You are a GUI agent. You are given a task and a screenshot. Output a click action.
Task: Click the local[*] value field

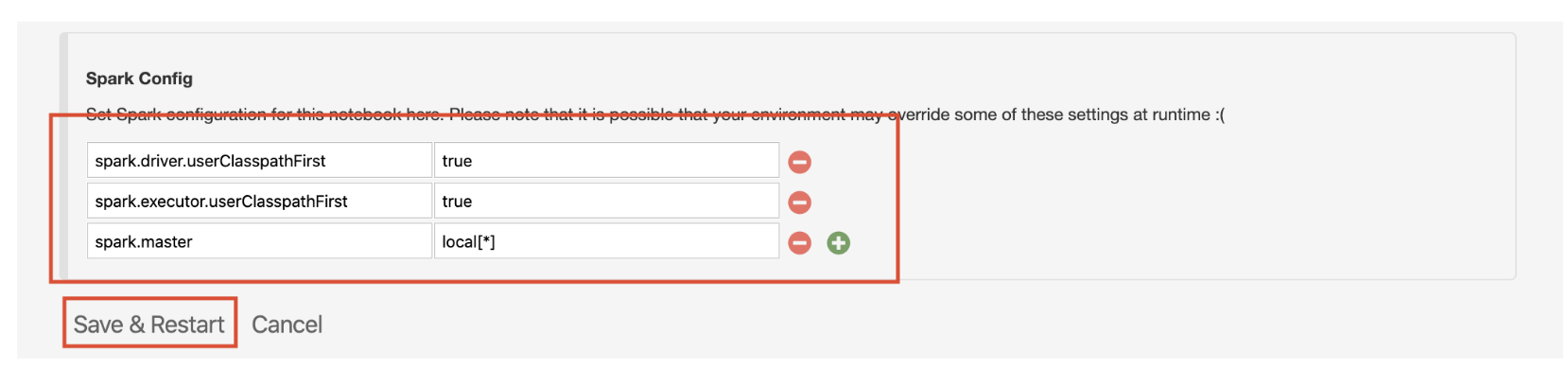(606, 241)
